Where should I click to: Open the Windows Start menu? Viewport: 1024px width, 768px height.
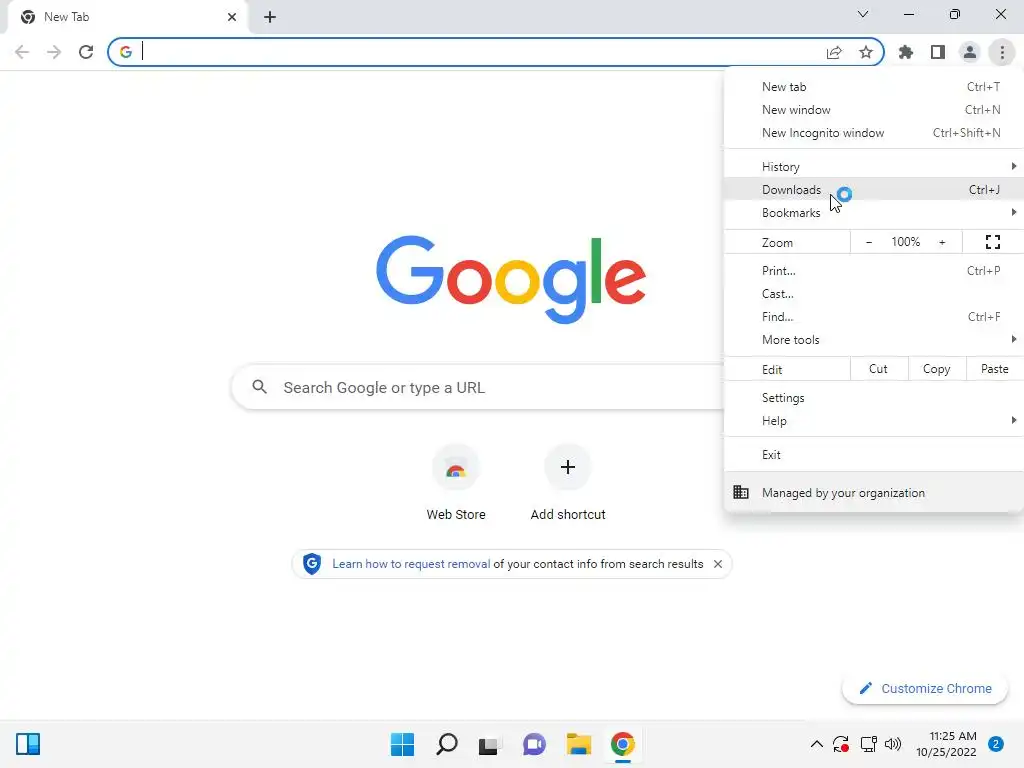402,744
